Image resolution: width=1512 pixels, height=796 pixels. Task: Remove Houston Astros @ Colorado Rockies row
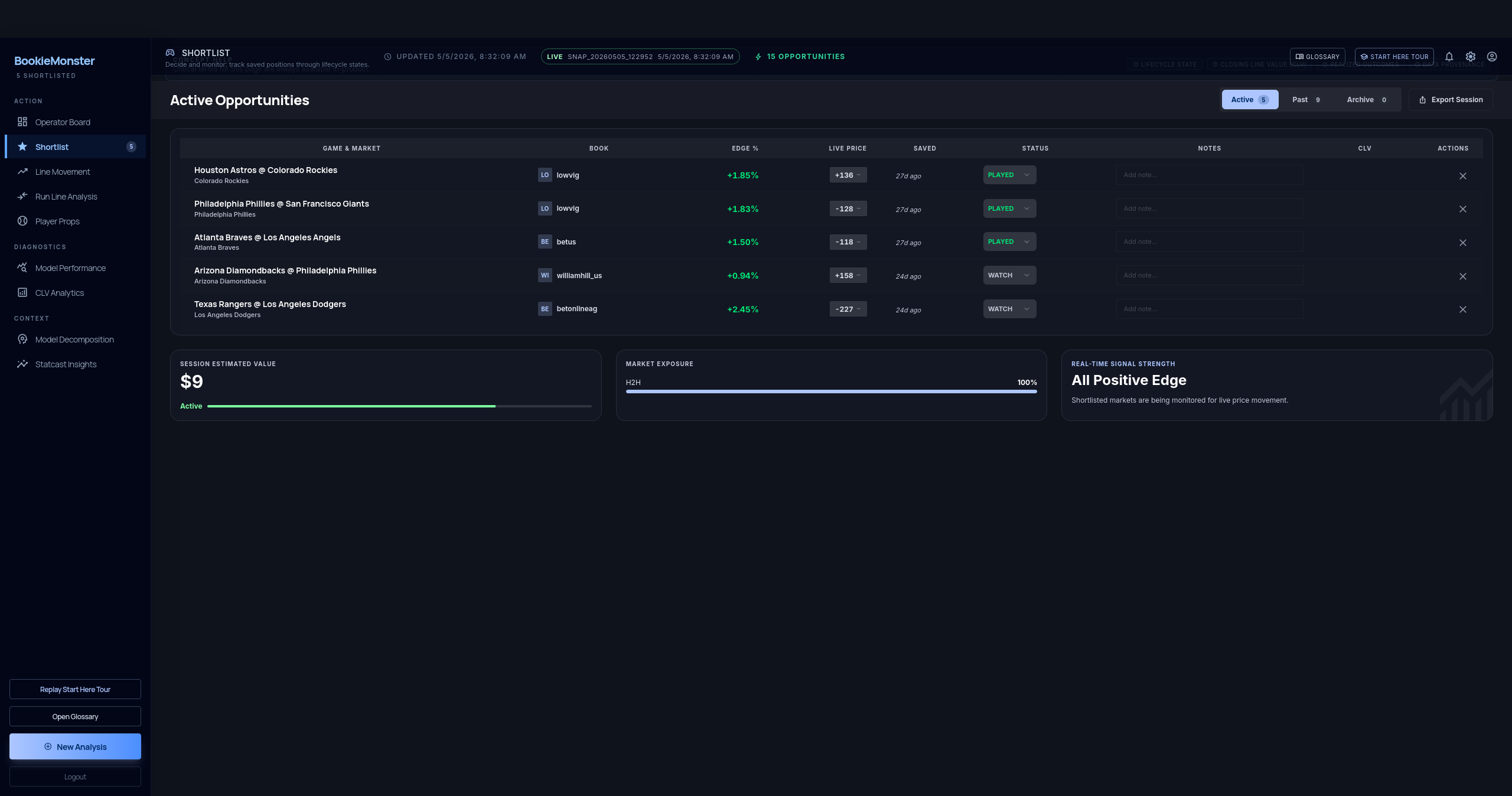[1463, 176]
